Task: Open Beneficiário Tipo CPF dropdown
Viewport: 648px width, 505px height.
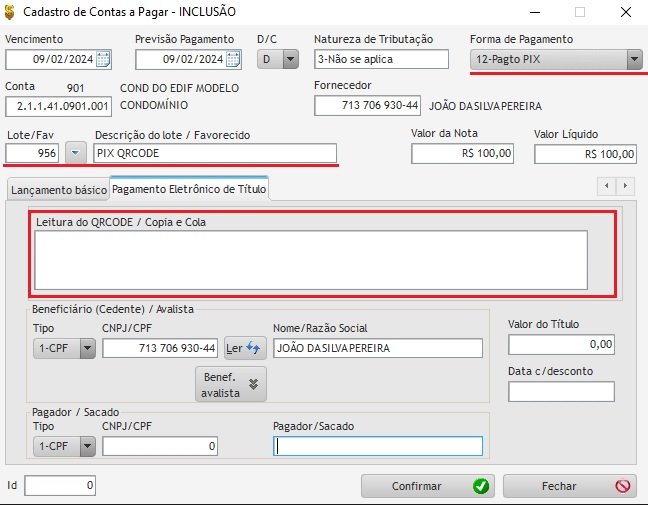Action: (x=86, y=348)
